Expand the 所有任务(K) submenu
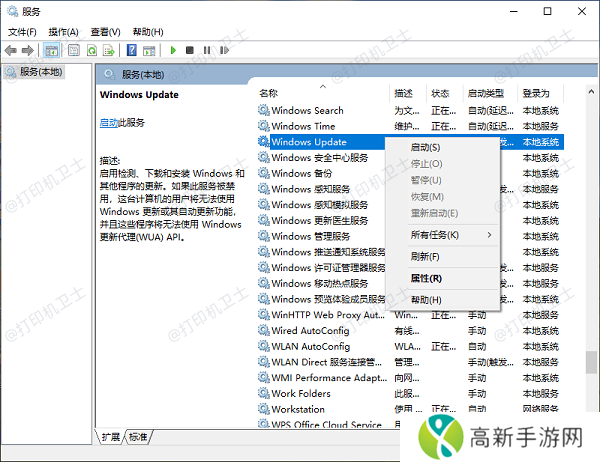 pos(442,235)
